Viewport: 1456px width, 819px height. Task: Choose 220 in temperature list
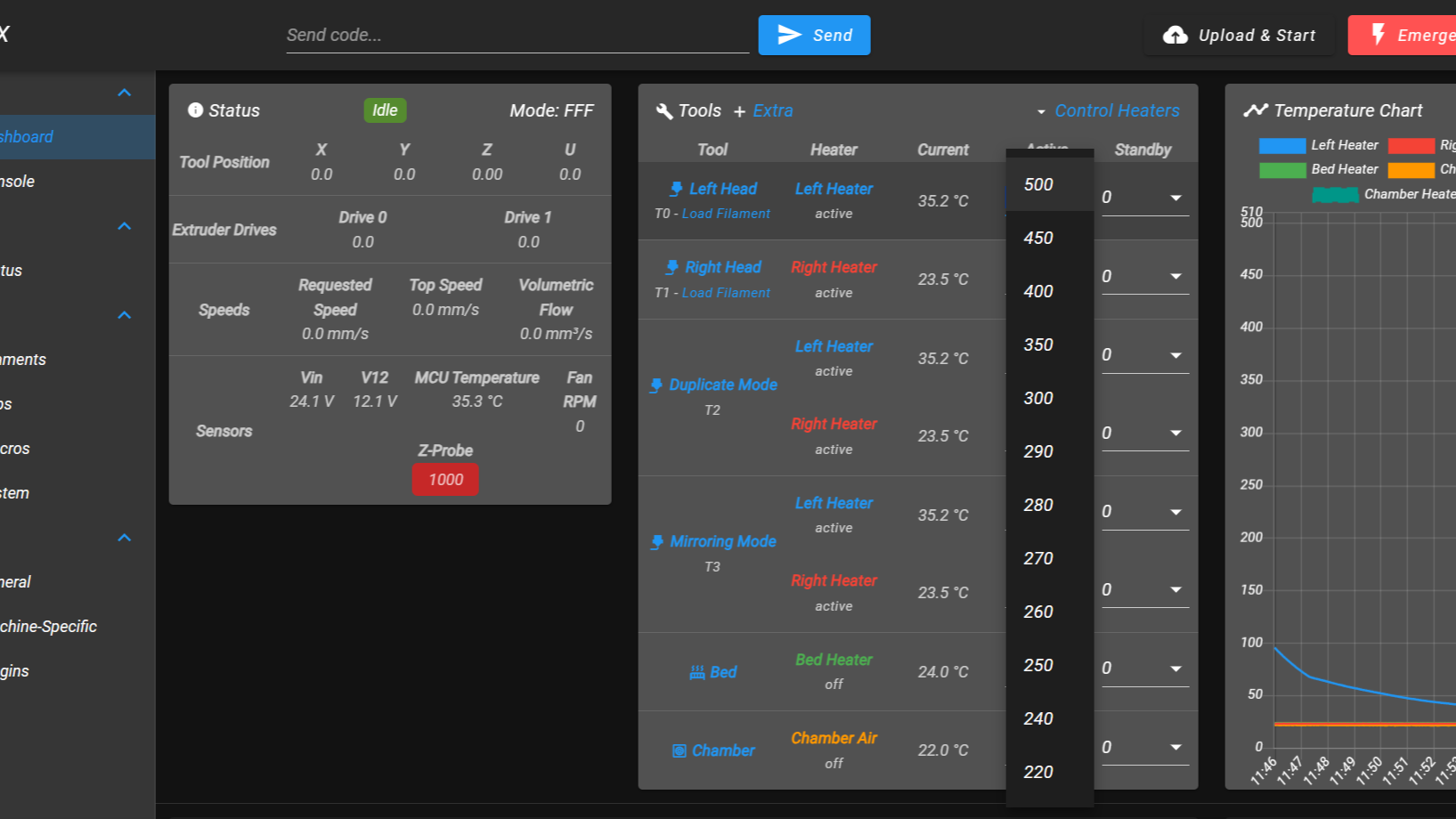coord(1050,772)
